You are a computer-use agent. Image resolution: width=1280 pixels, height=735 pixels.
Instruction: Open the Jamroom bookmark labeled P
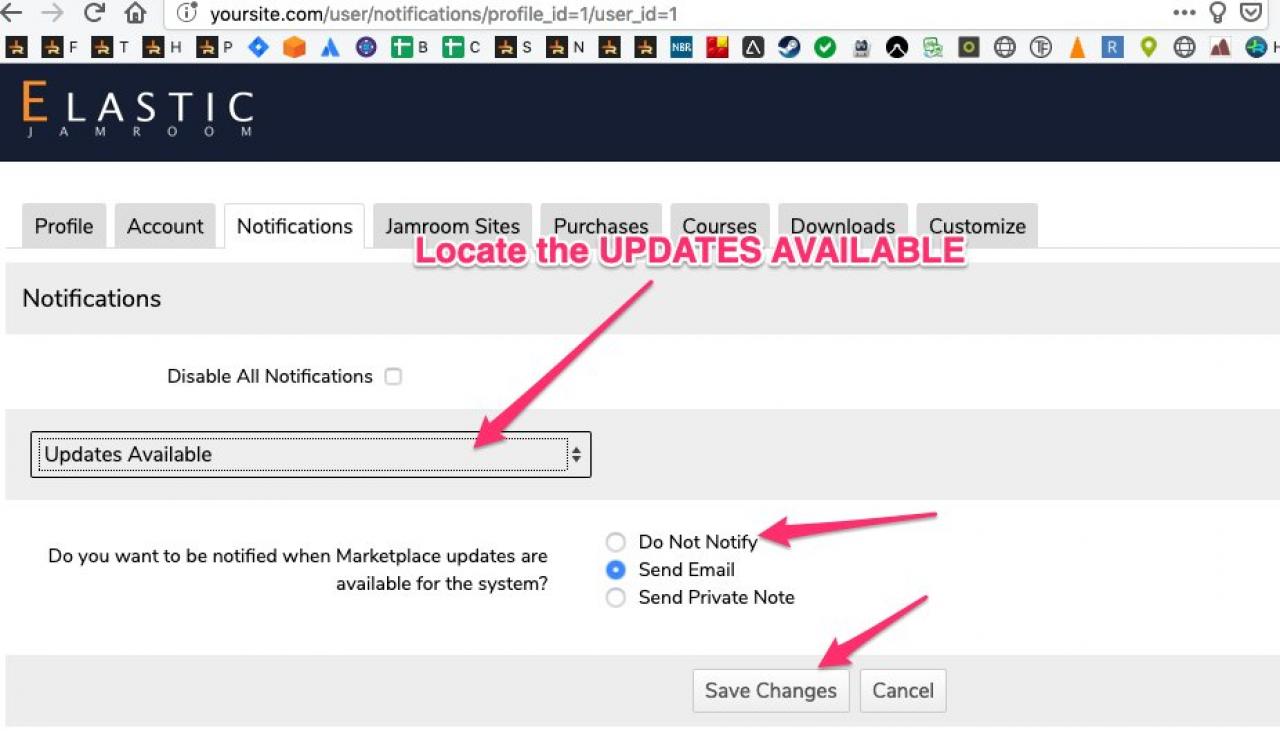pyautogui.click(x=214, y=47)
